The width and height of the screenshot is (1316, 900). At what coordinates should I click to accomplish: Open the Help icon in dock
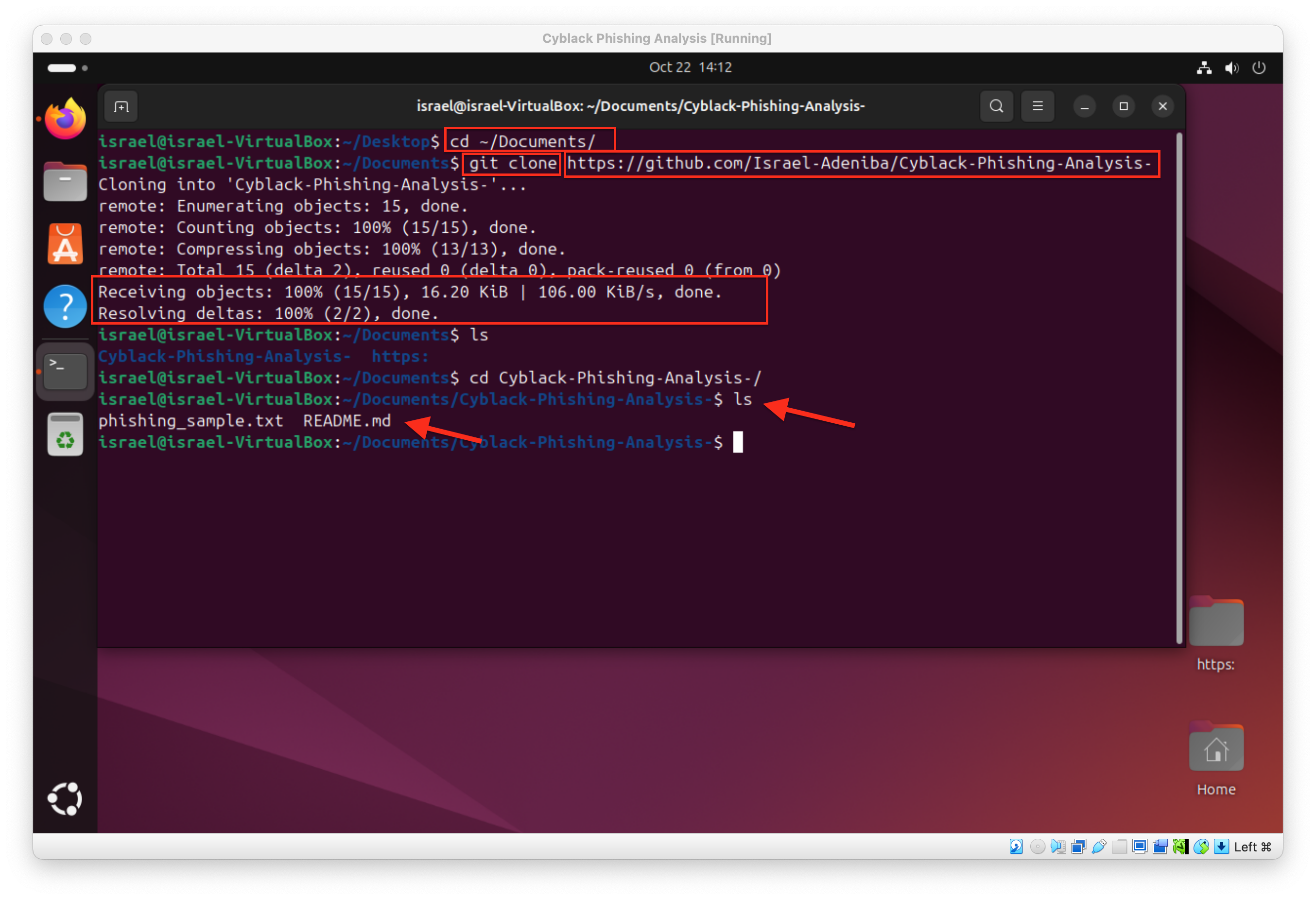pos(65,307)
